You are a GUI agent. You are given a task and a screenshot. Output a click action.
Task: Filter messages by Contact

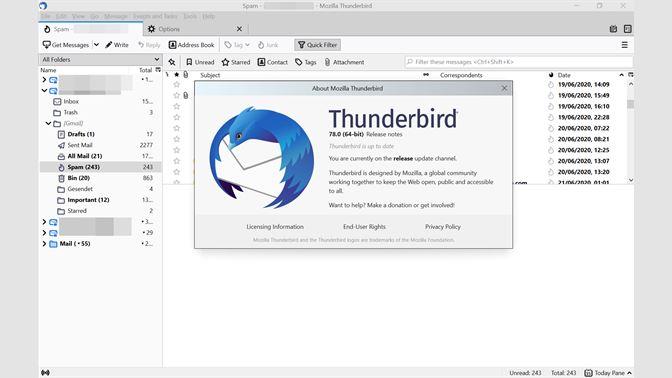273,62
